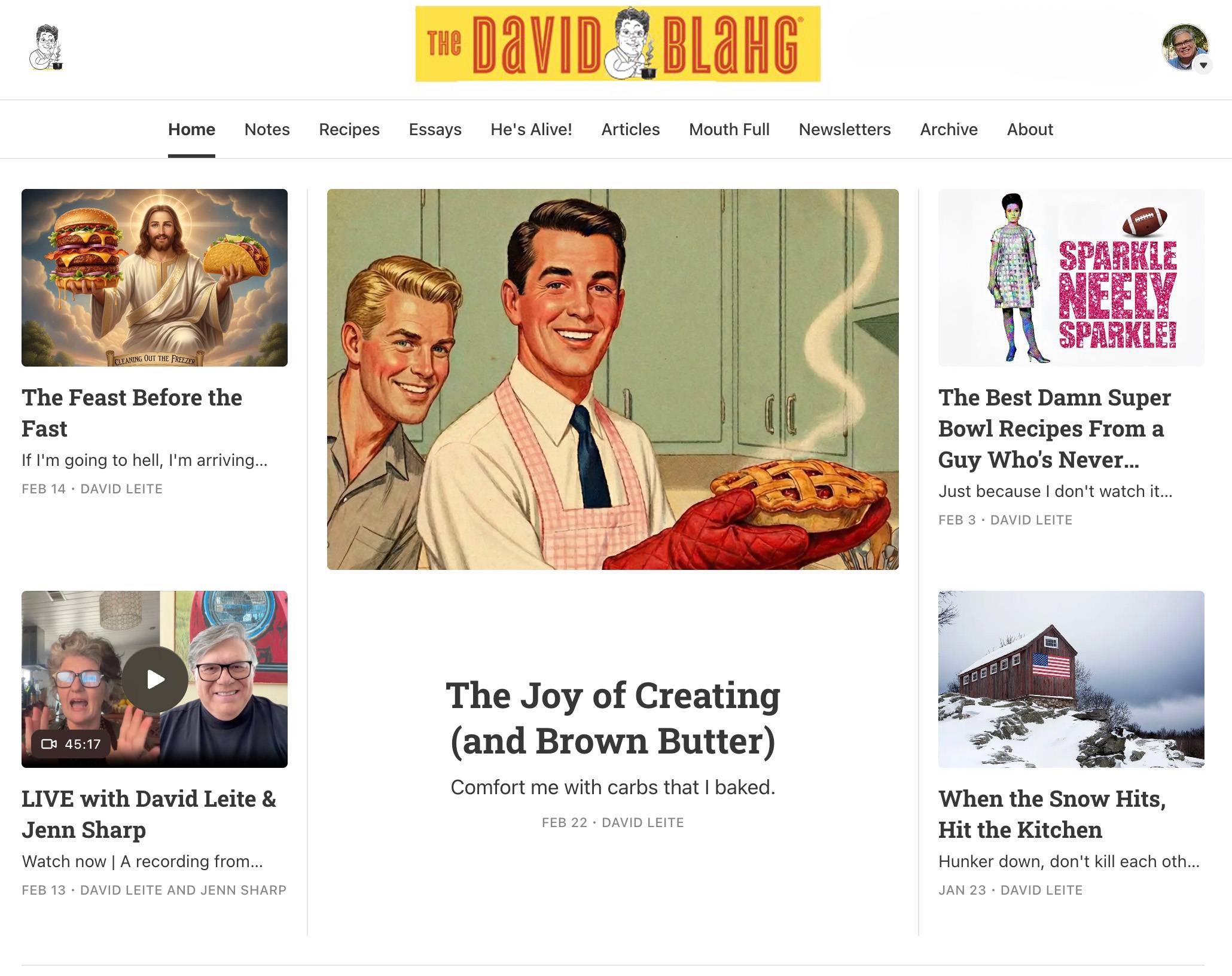Click The David Blahg banner logo
1232x976 pixels.
pyautogui.click(x=618, y=44)
